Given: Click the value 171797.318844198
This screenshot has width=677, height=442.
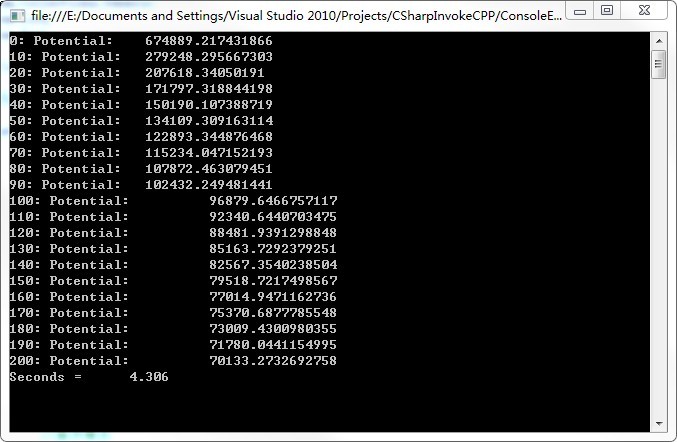Looking at the screenshot, I should pos(209,88).
